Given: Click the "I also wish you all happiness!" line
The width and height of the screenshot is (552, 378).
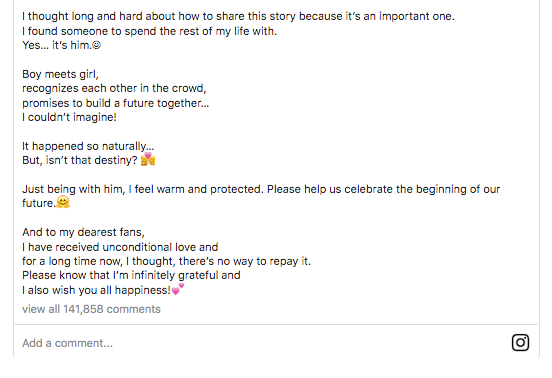Looking at the screenshot, I should 96,290.
